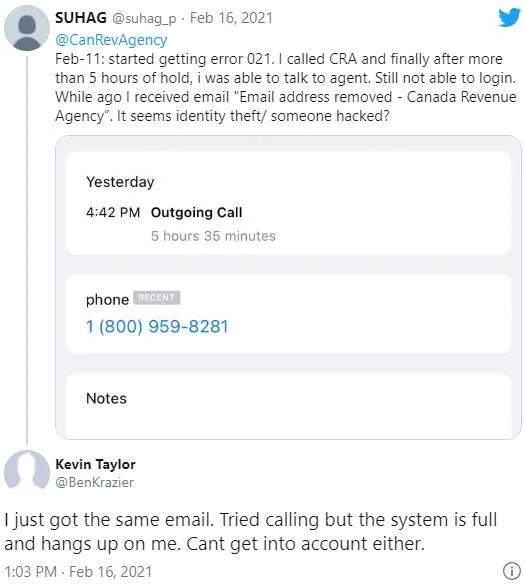Open the Kevin Taylor display name
Image resolution: width=524 pixels, height=584 pixels.
tap(95, 464)
